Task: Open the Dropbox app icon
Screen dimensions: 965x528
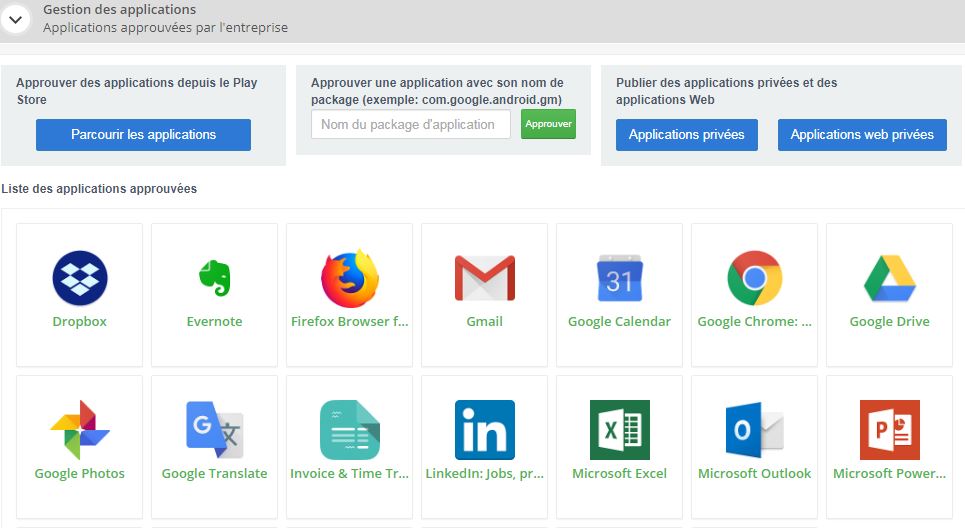Action: pos(80,278)
